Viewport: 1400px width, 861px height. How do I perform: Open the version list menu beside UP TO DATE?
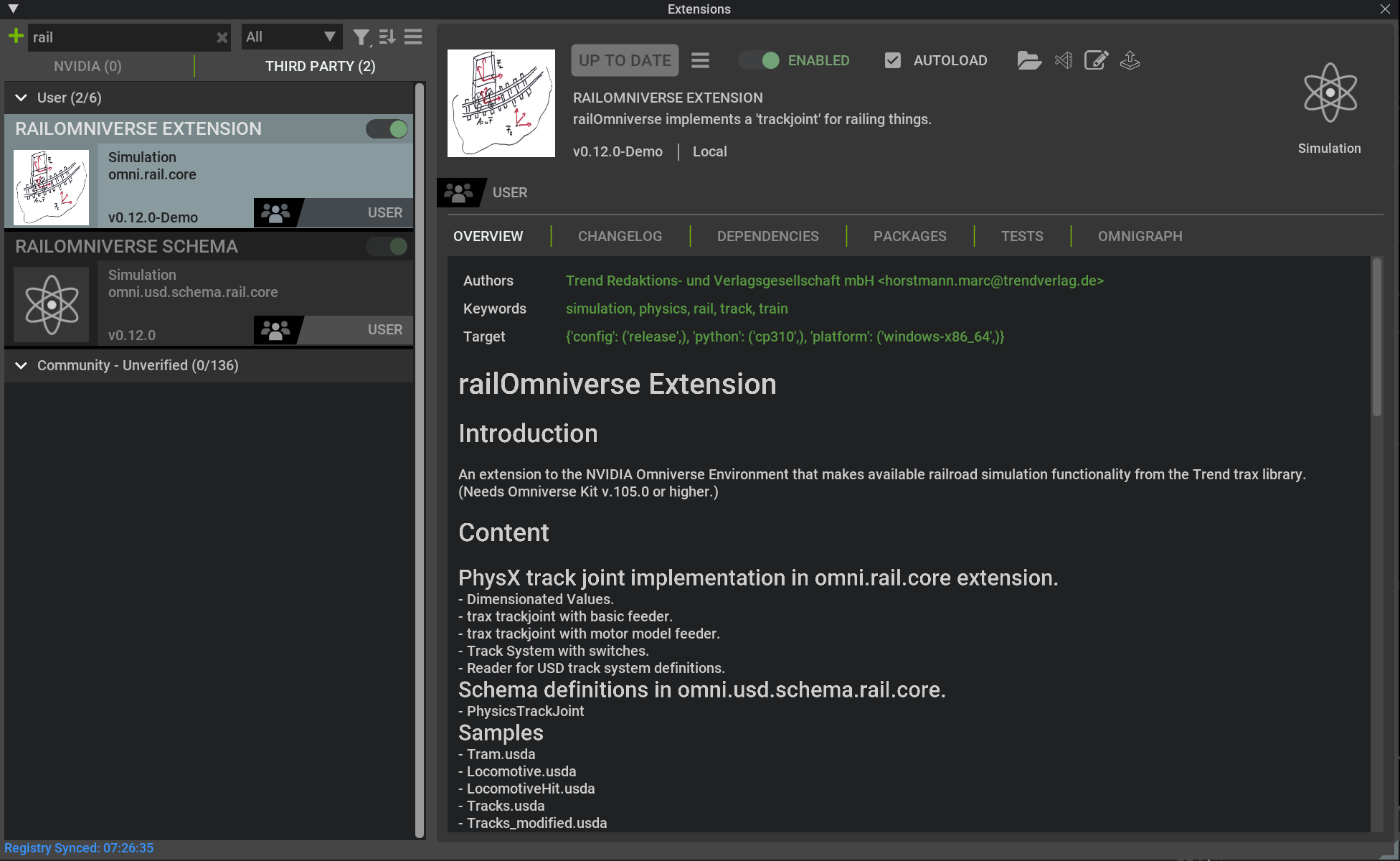point(701,60)
